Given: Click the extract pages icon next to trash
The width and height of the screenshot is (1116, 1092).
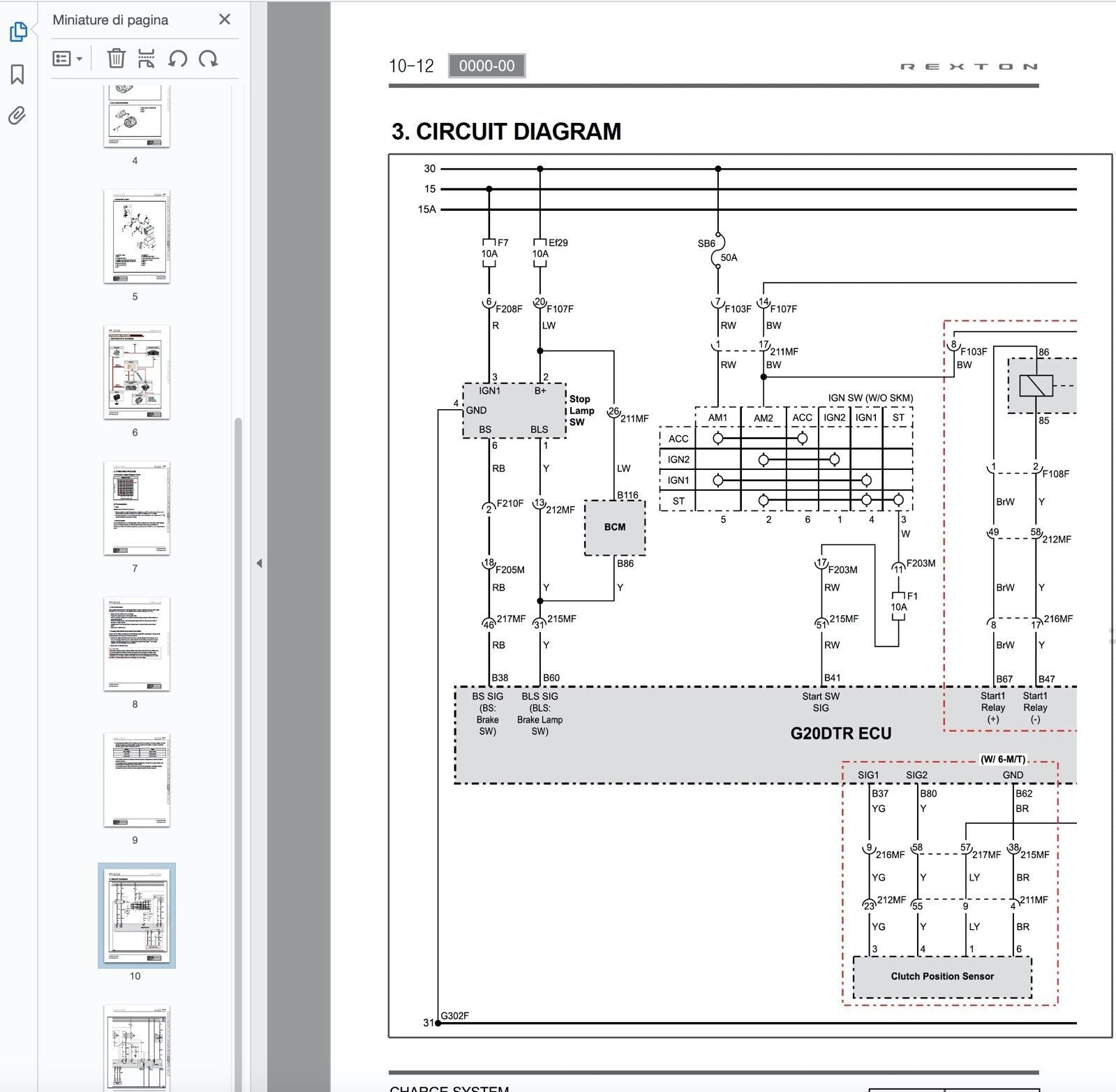Looking at the screenshot, I should point(146,59).
